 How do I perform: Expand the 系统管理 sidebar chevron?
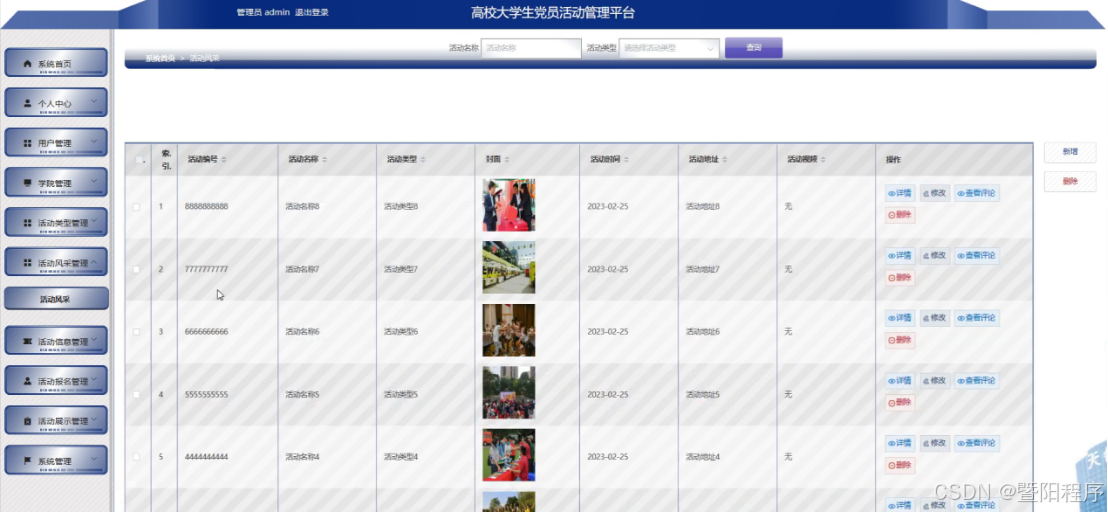(x=94, y=459)
